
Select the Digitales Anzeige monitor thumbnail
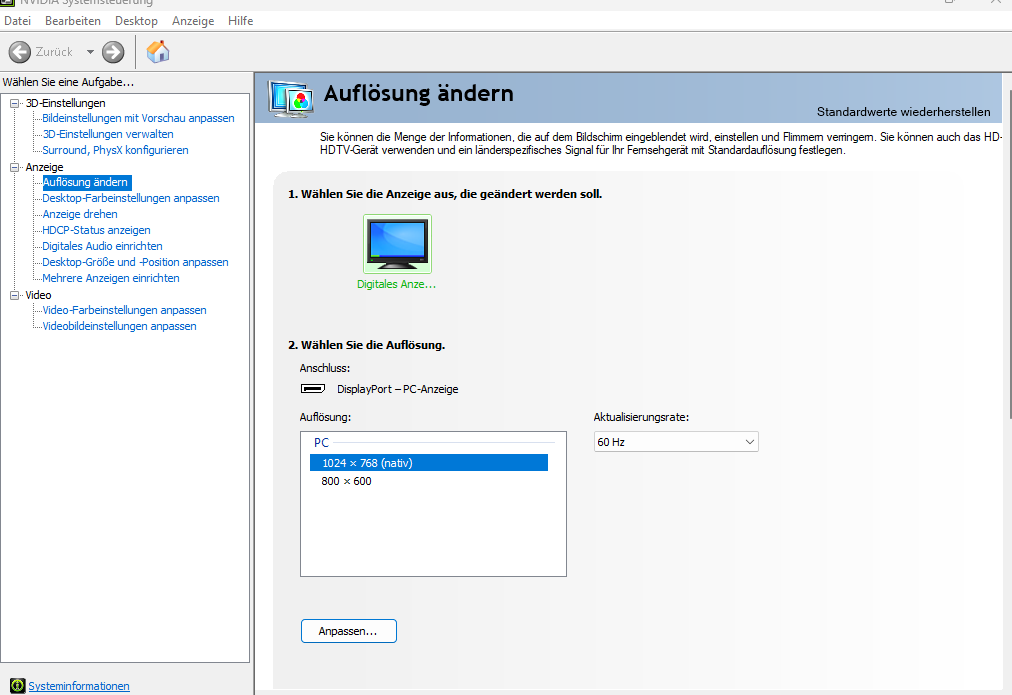397,244
